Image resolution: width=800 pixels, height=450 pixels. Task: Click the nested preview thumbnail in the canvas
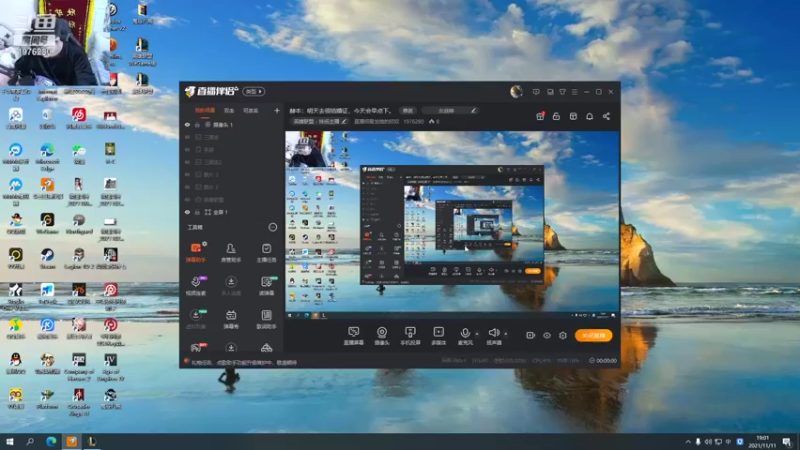452,225
